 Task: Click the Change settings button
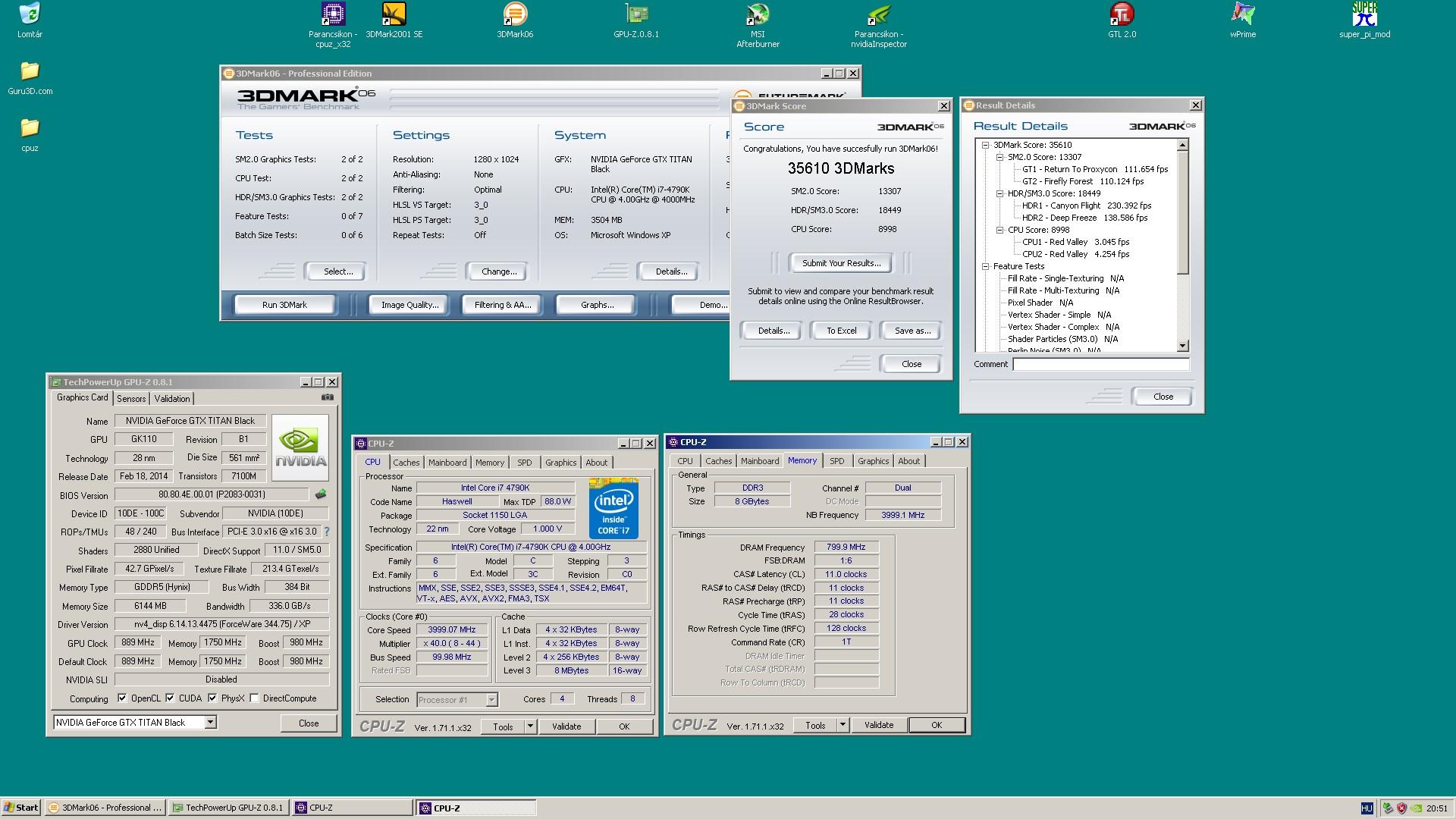coord(498,271)
